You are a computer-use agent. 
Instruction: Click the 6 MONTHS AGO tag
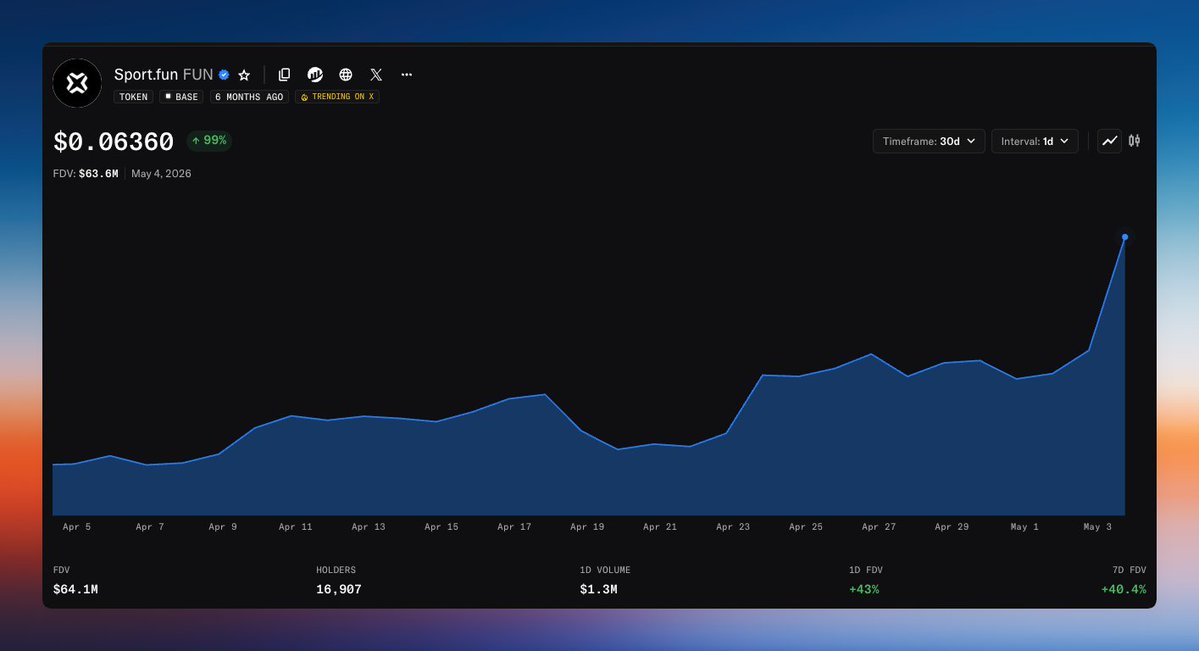(x=249, y=97)
